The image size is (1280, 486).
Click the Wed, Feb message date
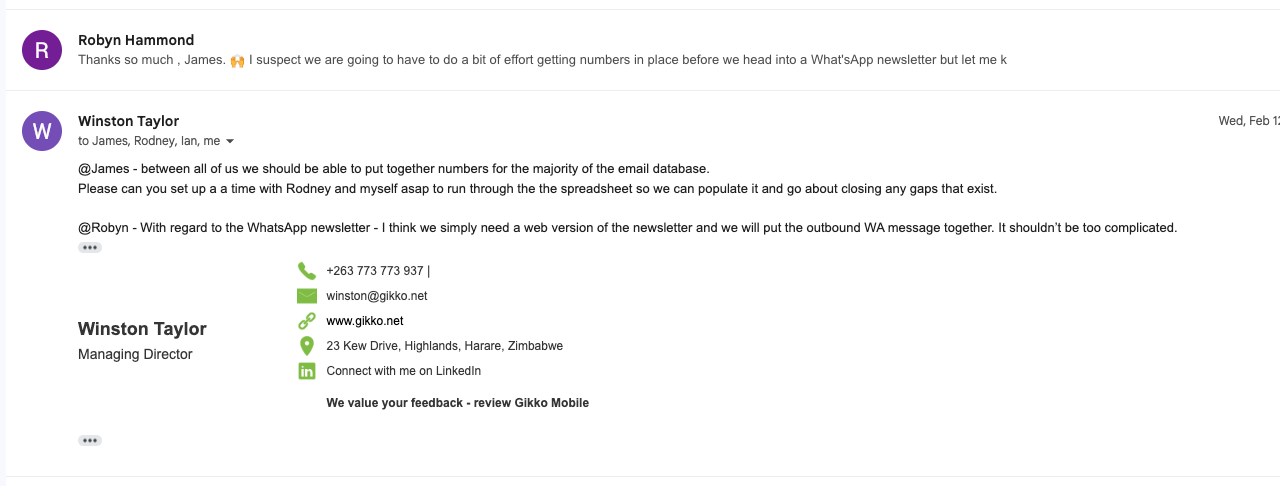pyautogui.click(x=1248, y=121)
